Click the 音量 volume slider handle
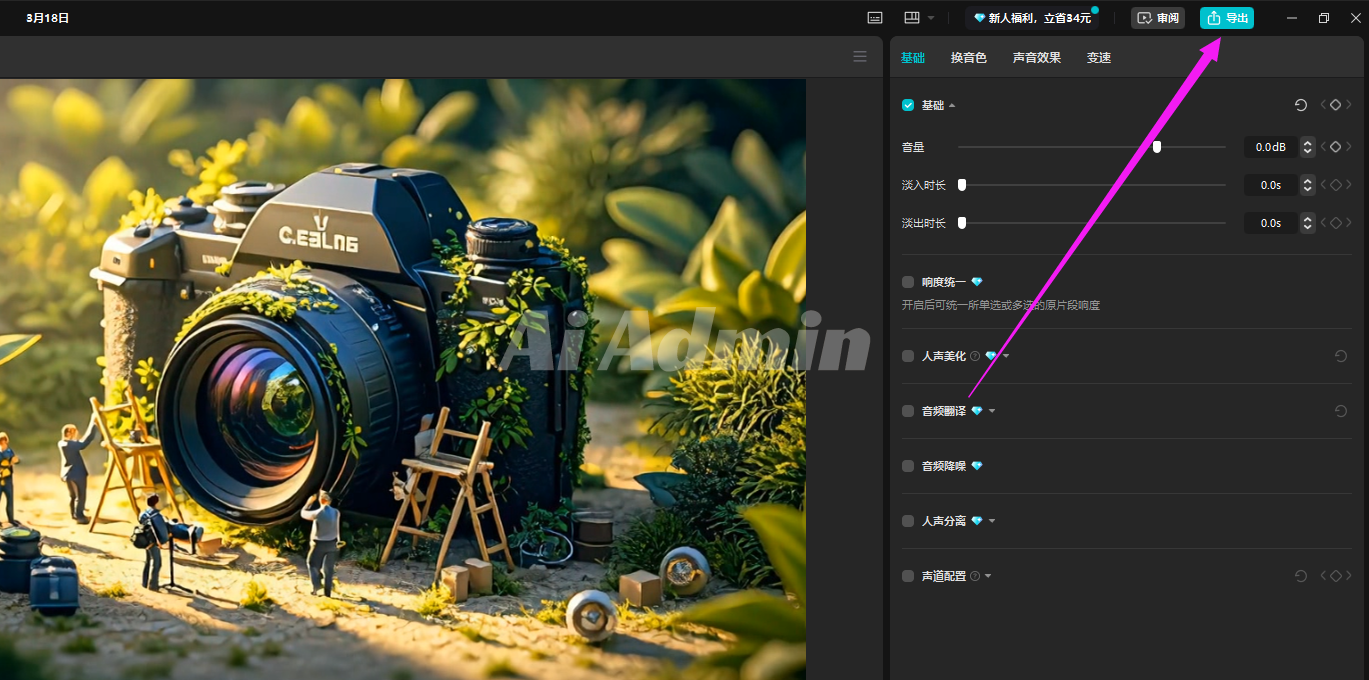1369x680 pixels. click(x=1157, y=147)
